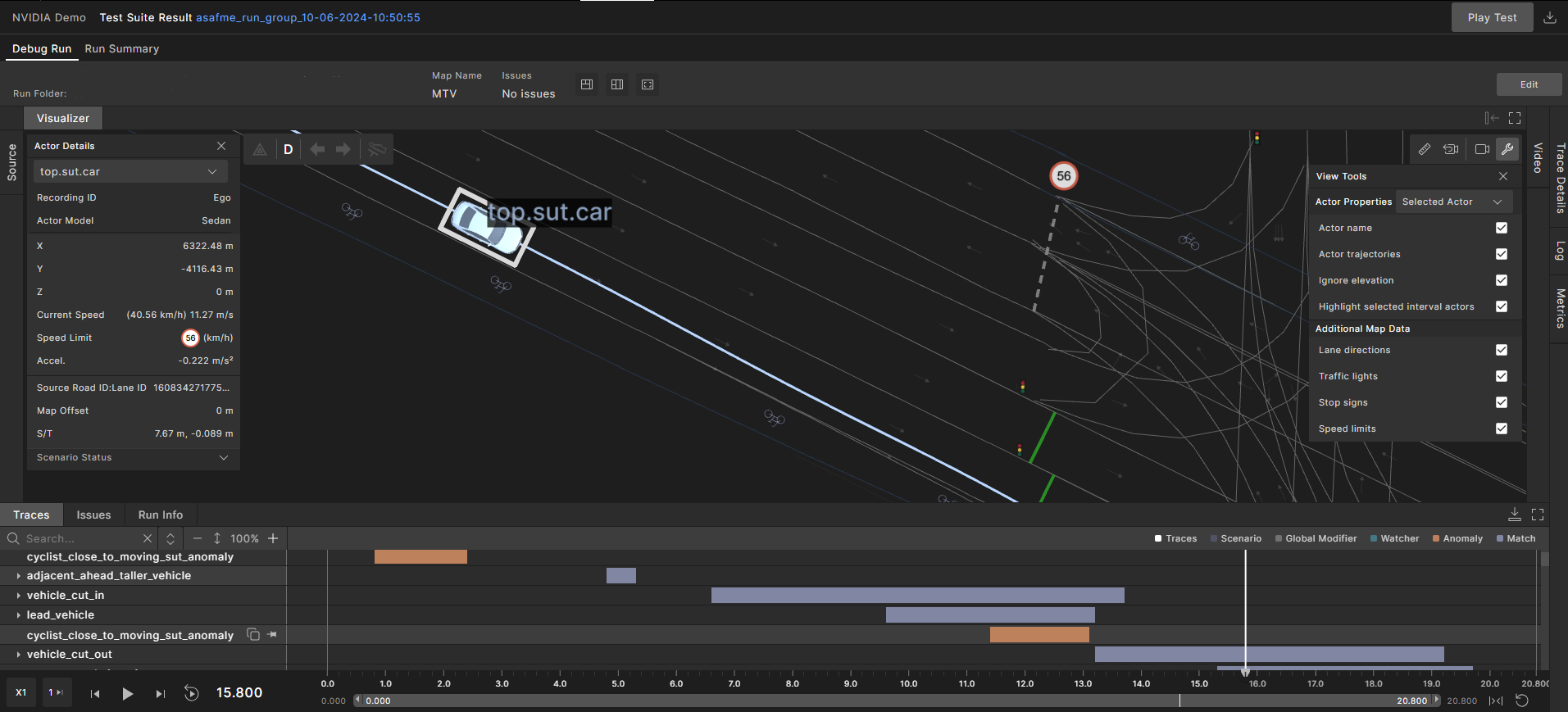Click the Play Test button

tap(1492, 17)
